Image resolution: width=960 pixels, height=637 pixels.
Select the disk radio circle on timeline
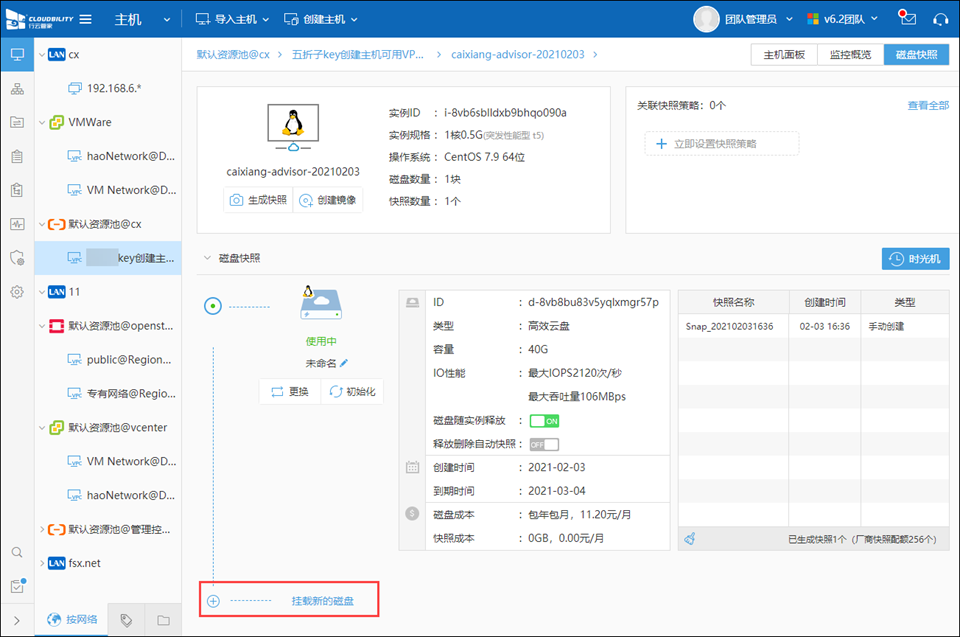[212, 307]
